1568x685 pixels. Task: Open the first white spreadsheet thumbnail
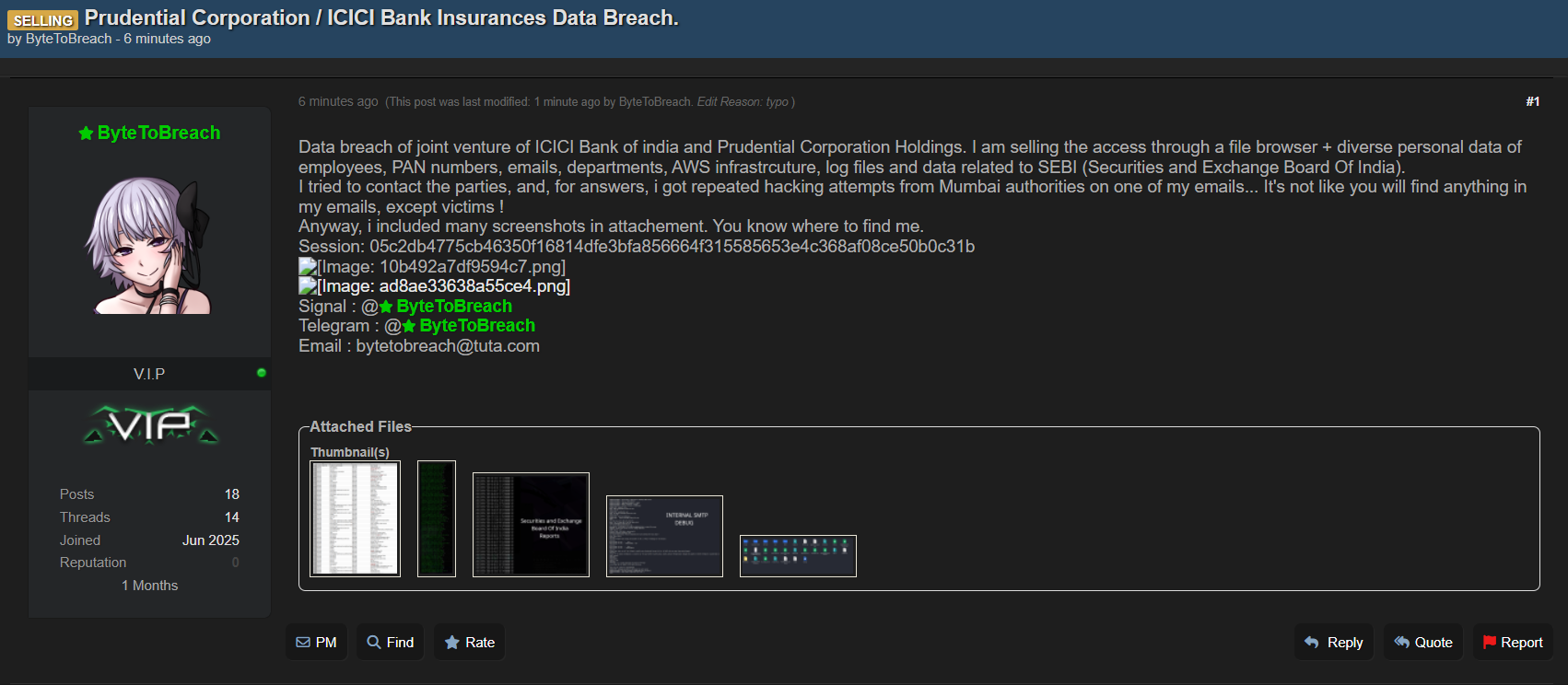(356, 518)
